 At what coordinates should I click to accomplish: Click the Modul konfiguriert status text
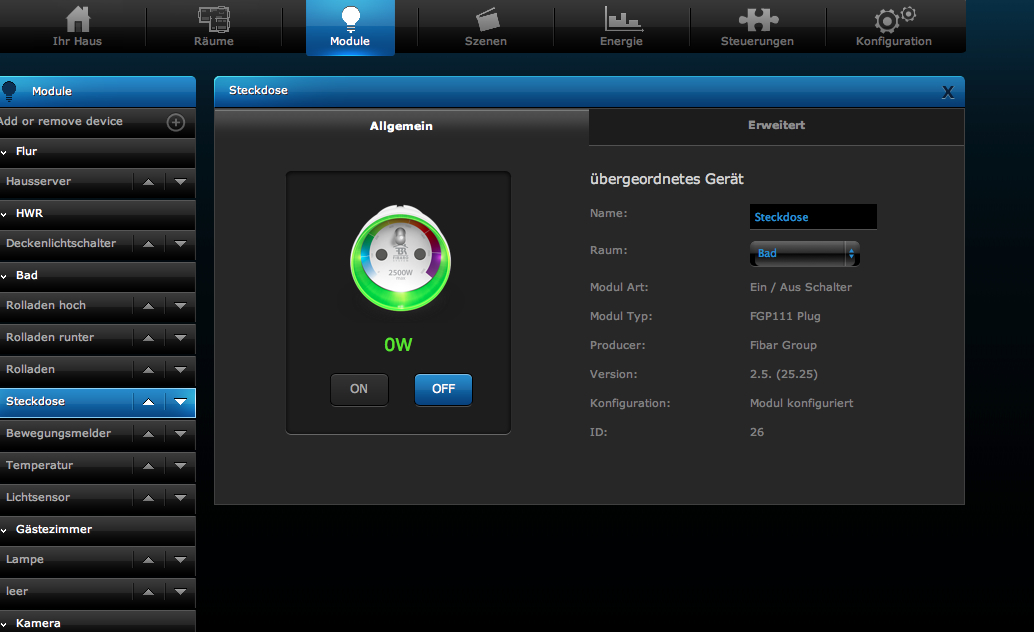801,403
